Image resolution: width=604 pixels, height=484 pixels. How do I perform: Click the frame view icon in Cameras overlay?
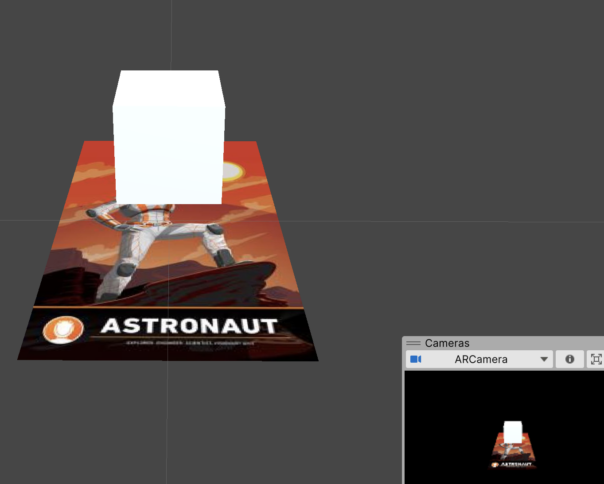(x=596, y=359)
